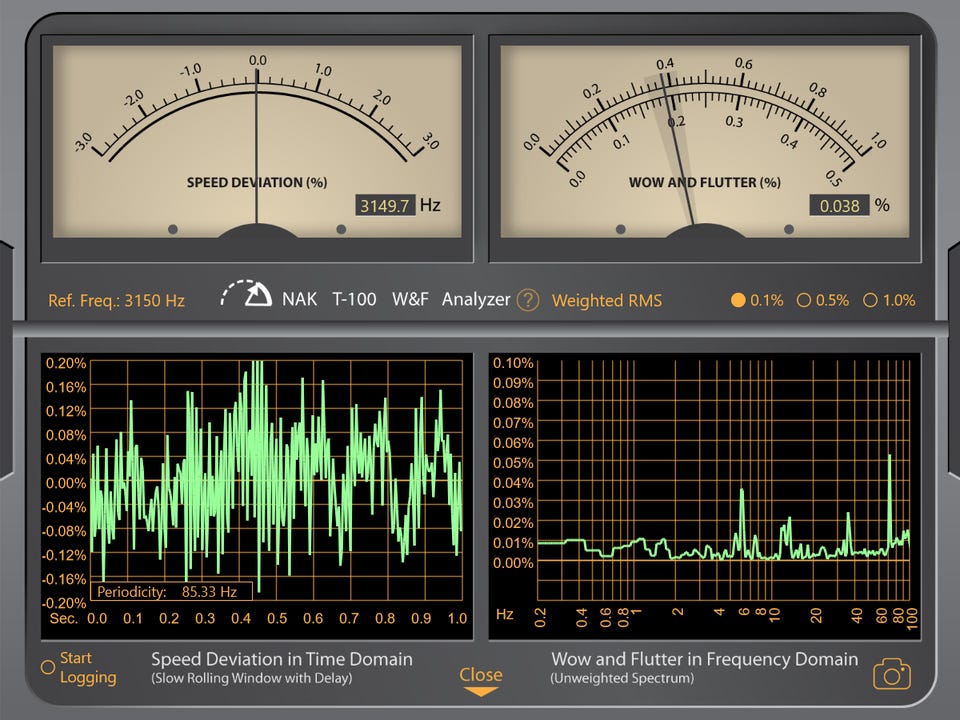Toggle the Start Logging circle
This screenshot has height=720, width=960.
[x=47, y=667]
